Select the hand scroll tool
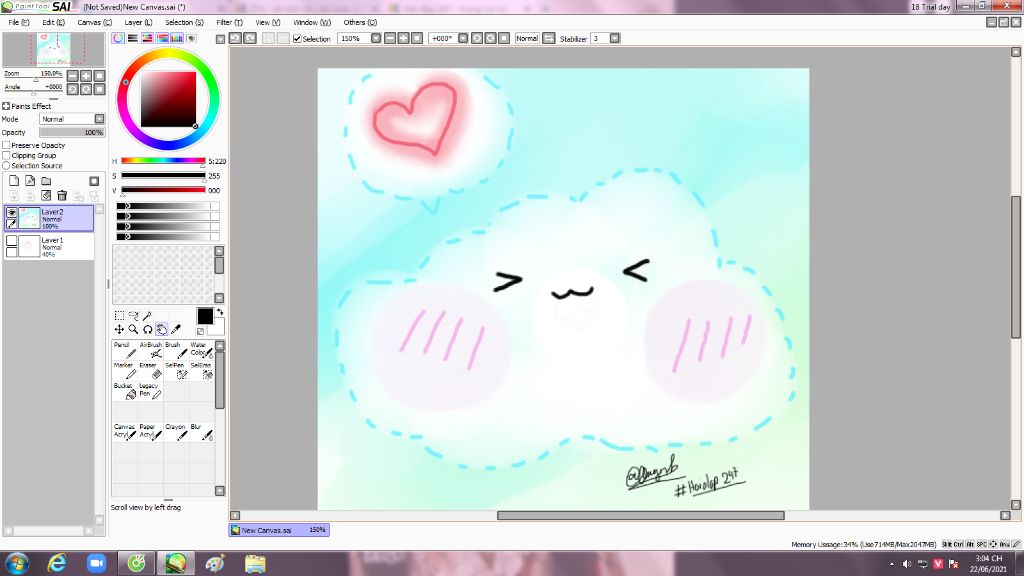This screenshot has width=1024, height=576. pos(161,330)
